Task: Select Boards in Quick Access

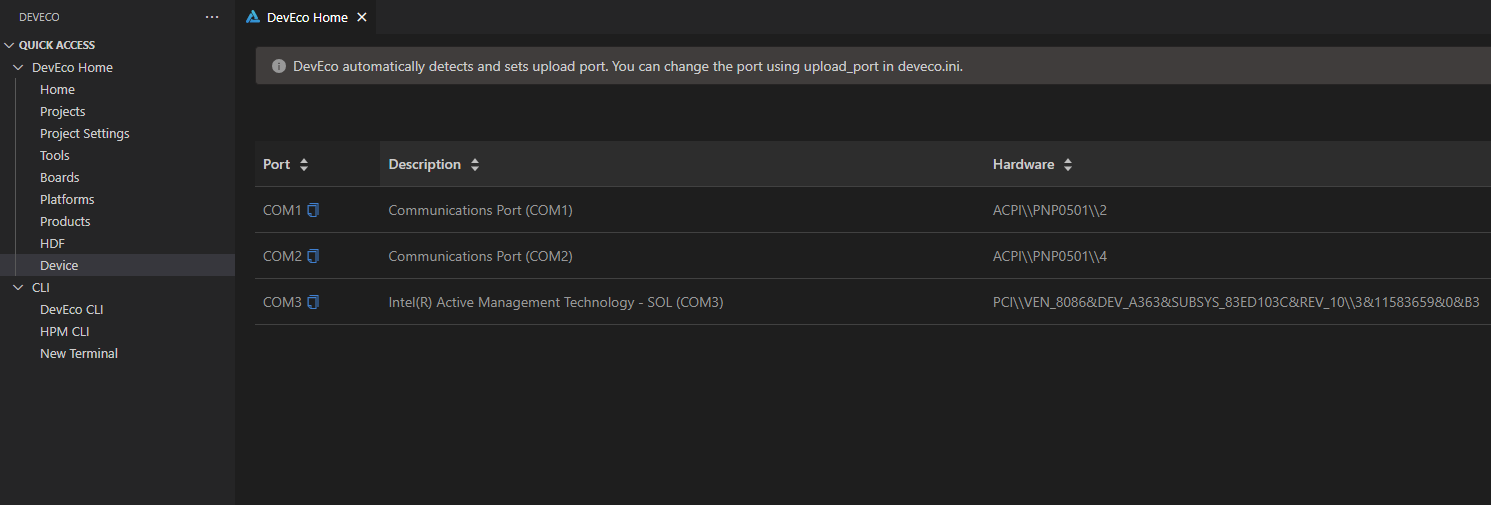Action: [x=59, y=177]
